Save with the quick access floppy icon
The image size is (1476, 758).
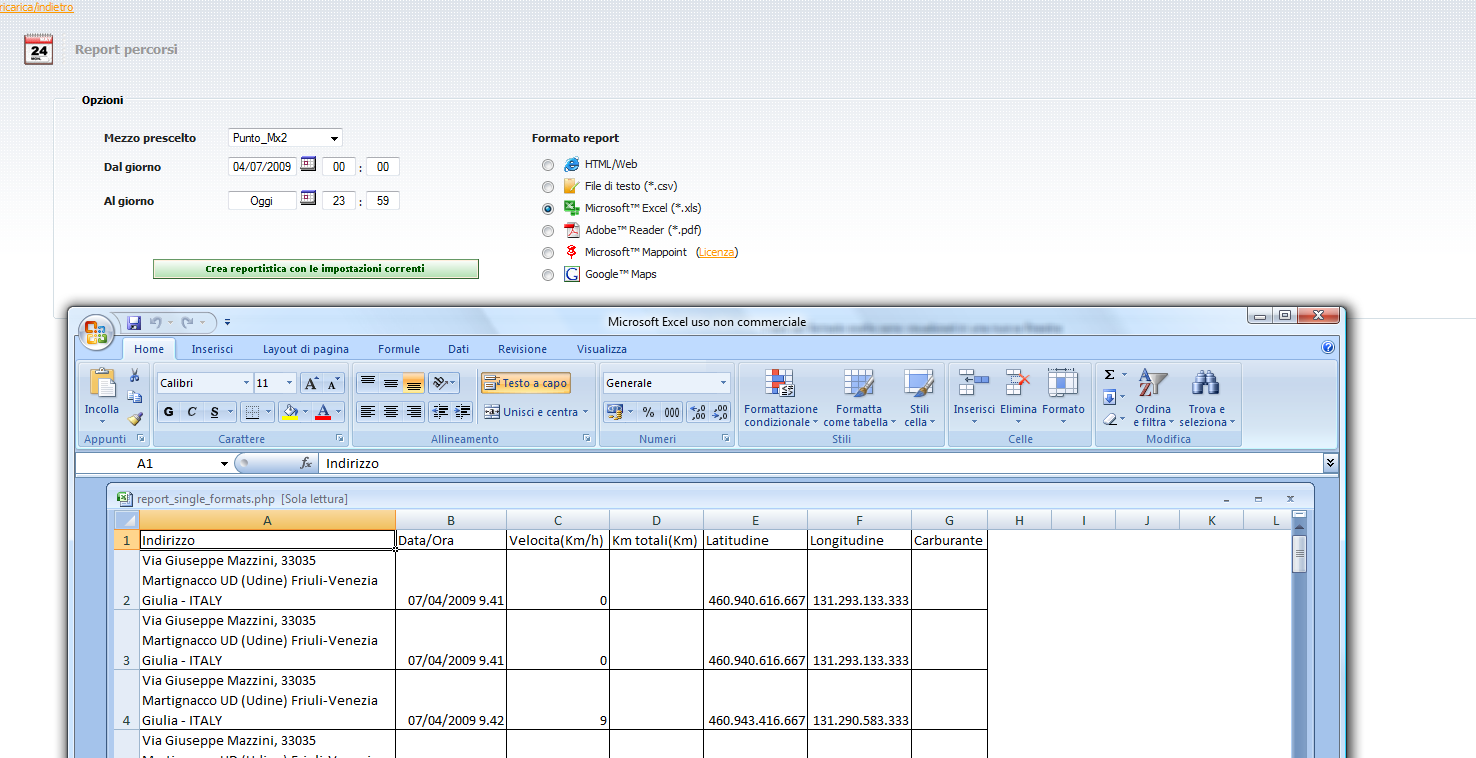[x=134, y=322]
